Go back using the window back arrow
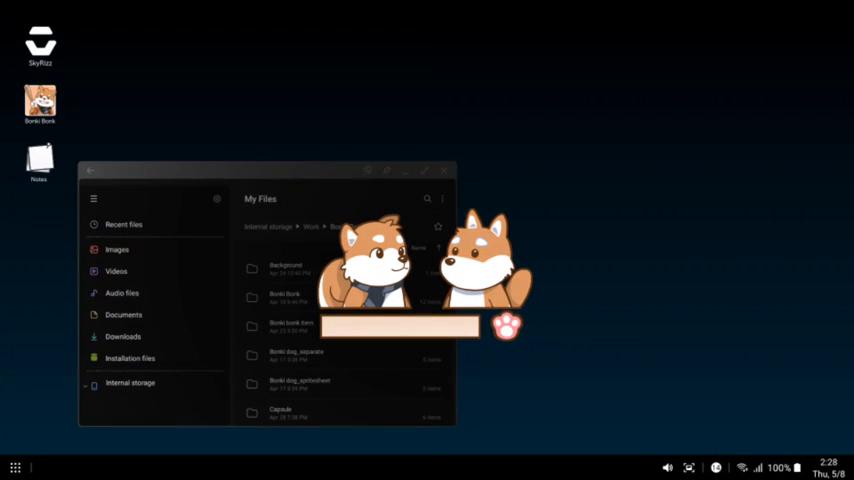The height and width of the screenshot is (480, 854). 90,171
